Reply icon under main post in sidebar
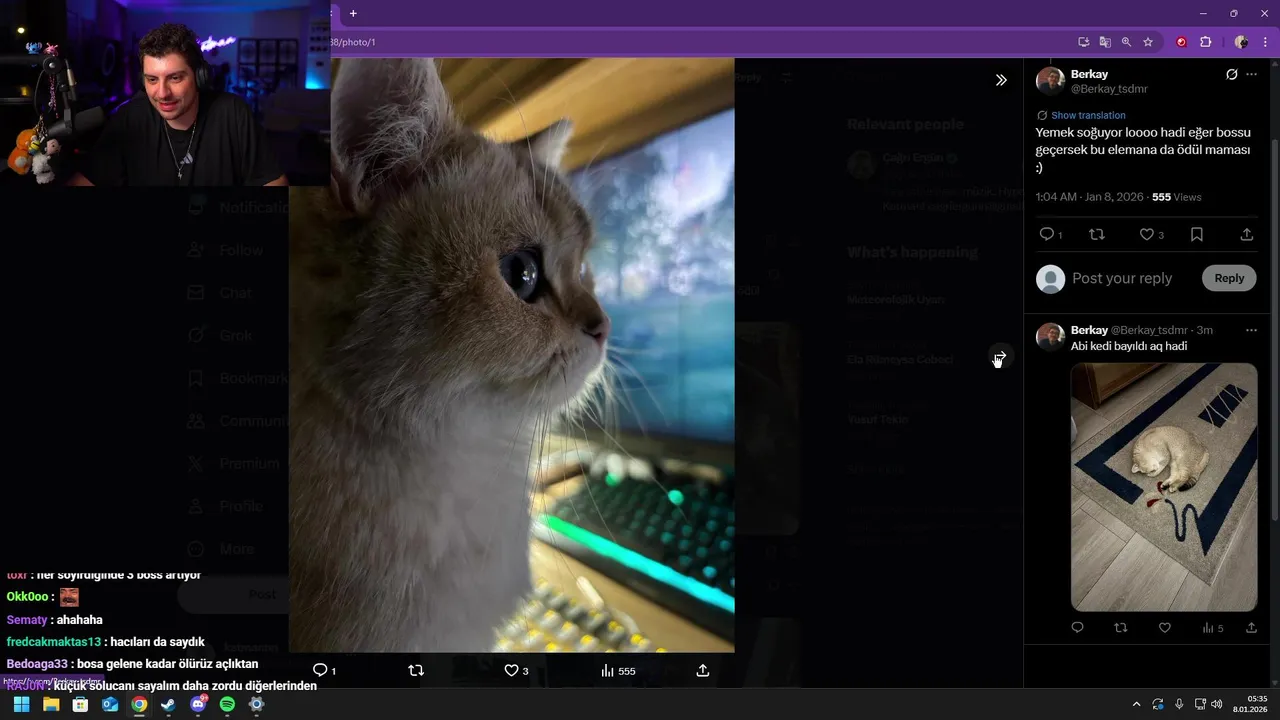Viewport: 1280px width, 720px height. click(1047, 234)
